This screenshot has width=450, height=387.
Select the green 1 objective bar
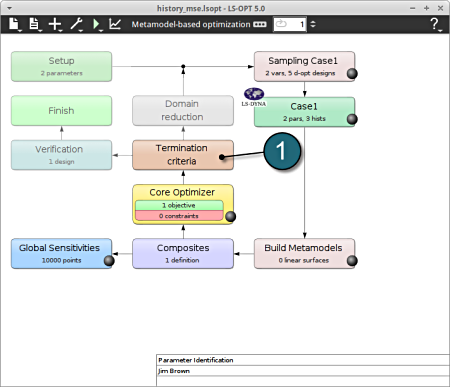click(179, 205)
